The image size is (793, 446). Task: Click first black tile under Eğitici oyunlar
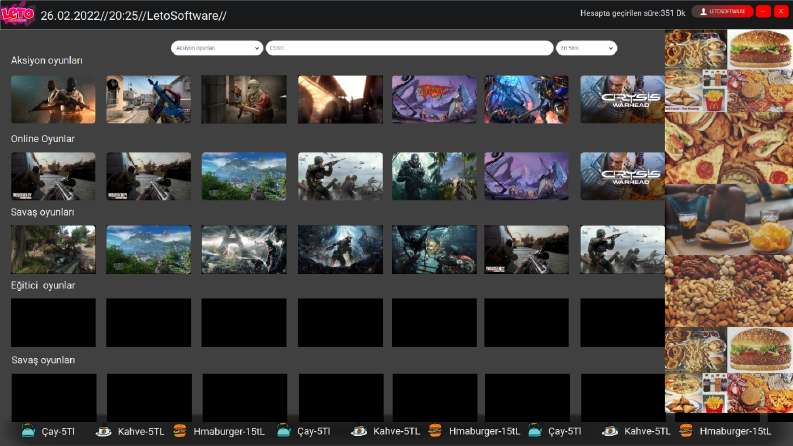pyautogui.click(x=53, y=323)
